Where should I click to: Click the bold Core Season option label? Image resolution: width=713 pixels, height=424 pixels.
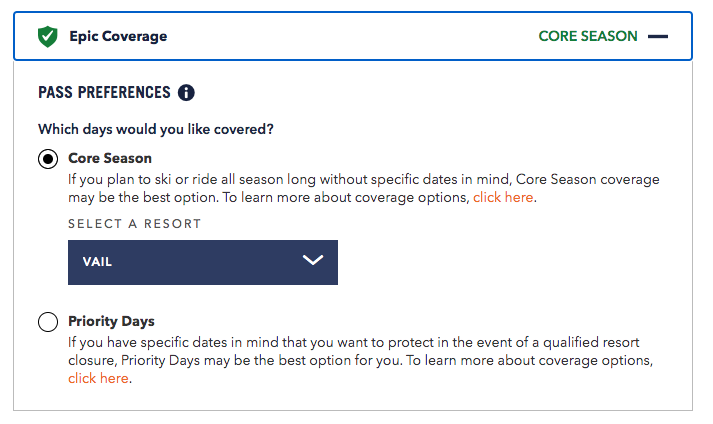[110, 158]
